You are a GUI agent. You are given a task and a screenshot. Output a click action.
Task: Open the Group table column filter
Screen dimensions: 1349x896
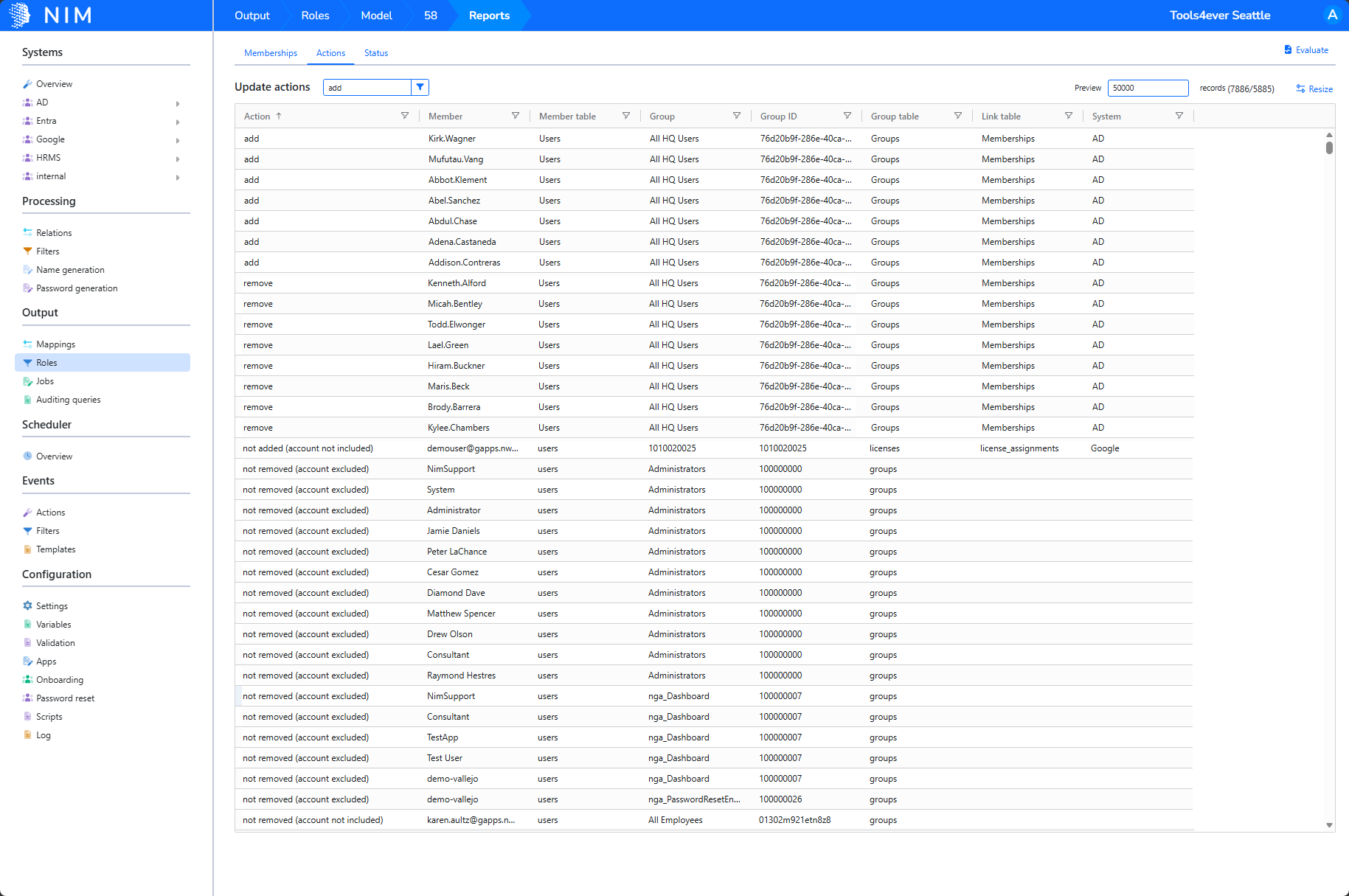[958, 116]
